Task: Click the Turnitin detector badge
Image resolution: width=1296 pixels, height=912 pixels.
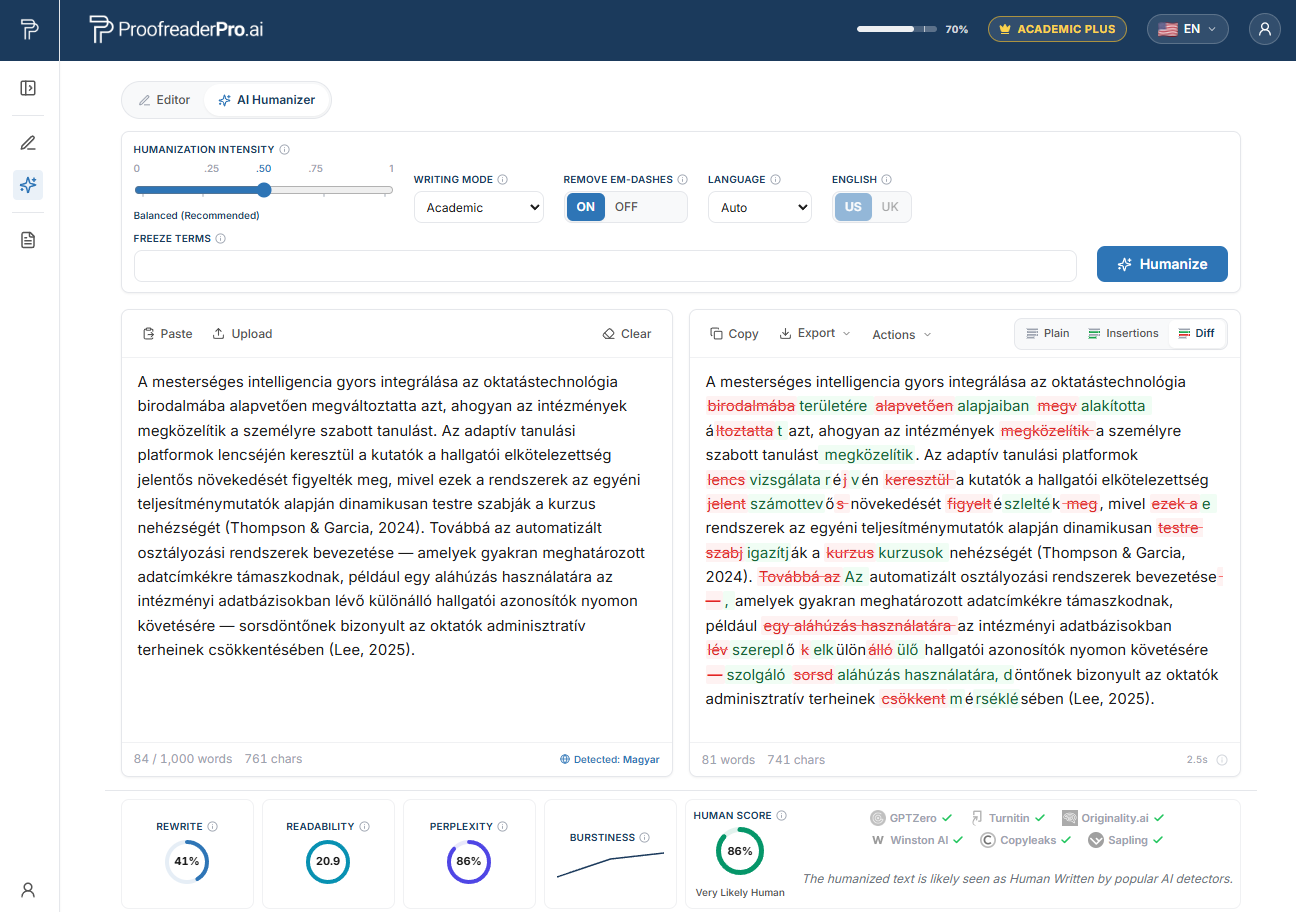Action: point(1008,818)
